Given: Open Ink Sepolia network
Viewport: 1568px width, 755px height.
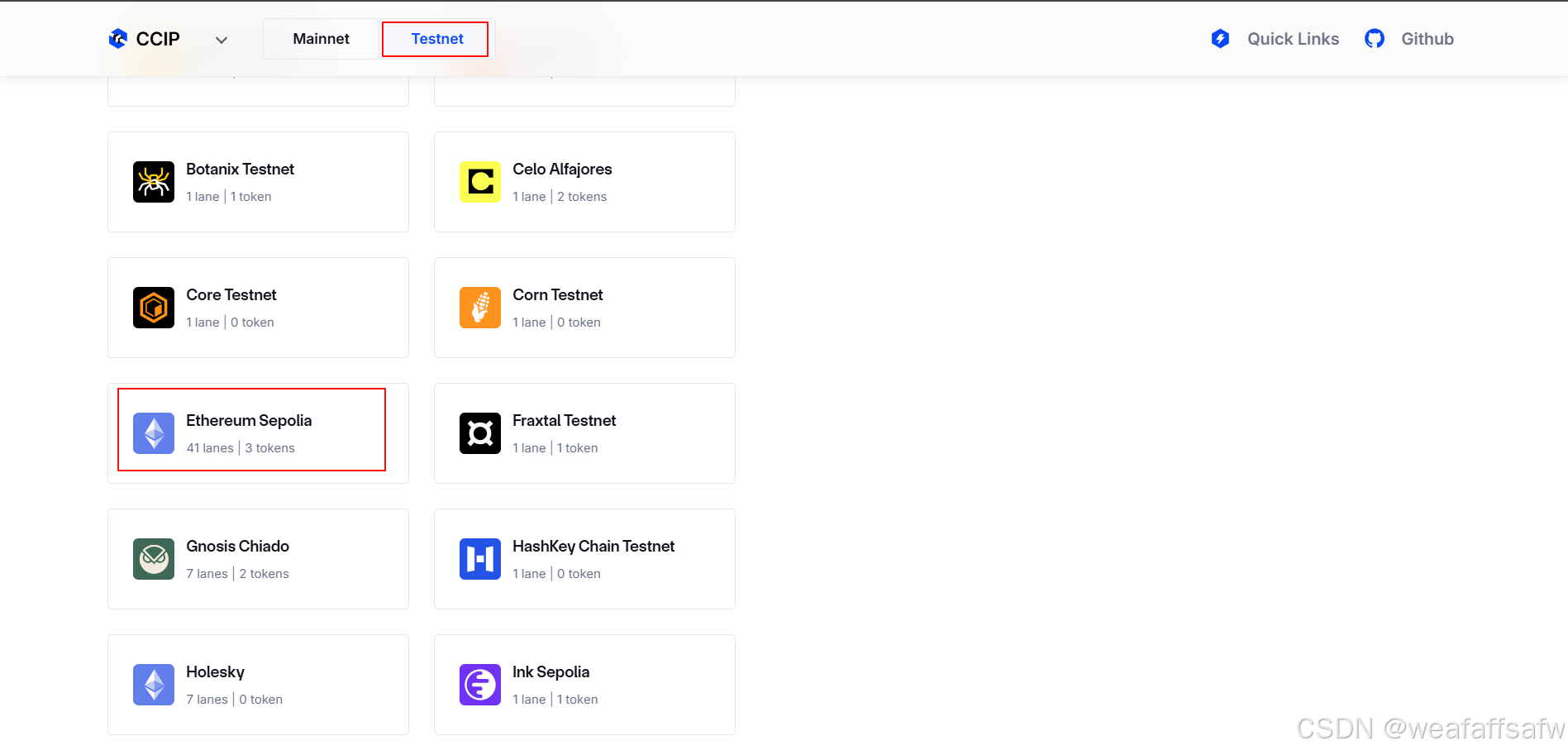Looking at the screenshot, I should [x=584, y=685].
